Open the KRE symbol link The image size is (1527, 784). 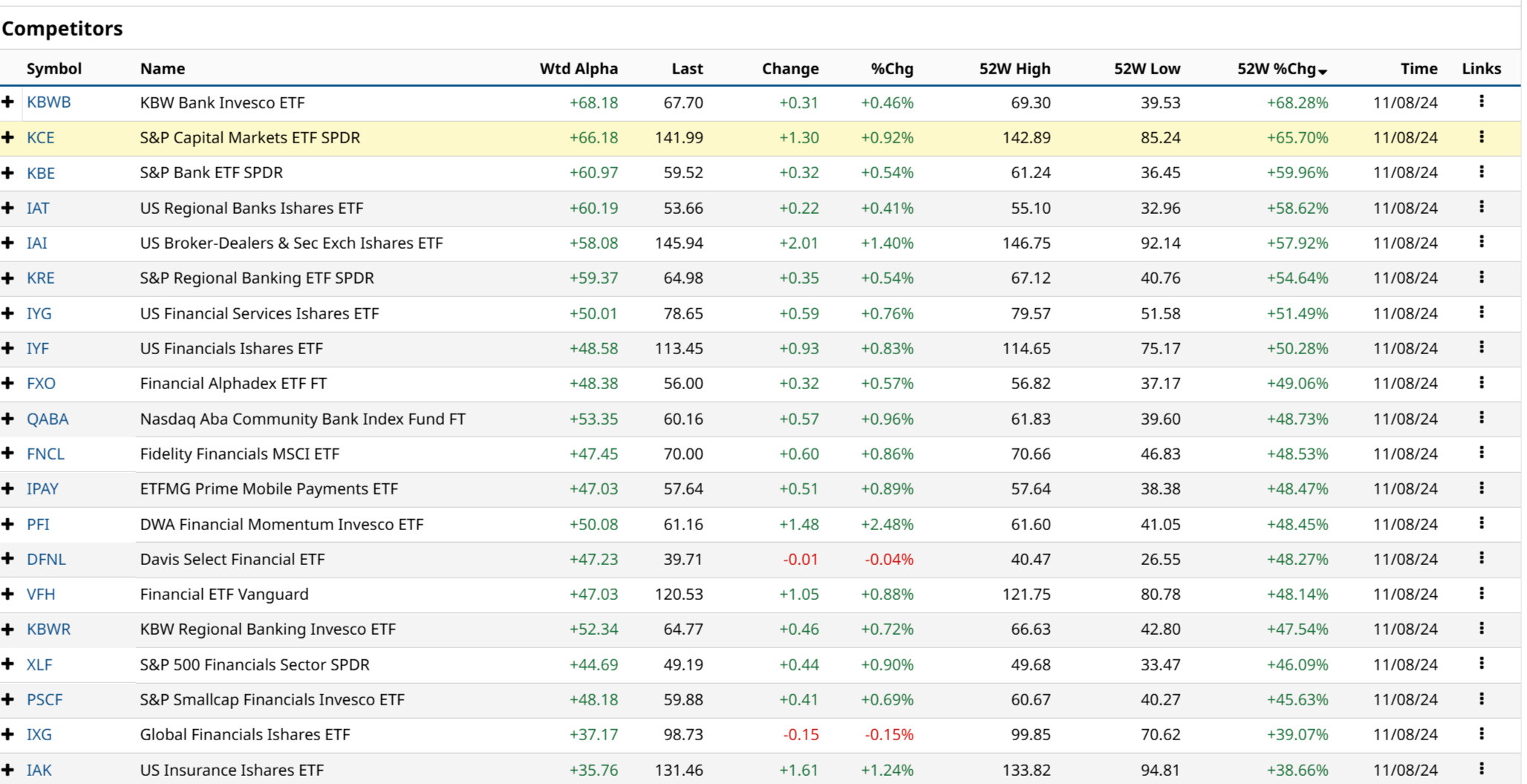pyautogui.click(x=41, y=278)
